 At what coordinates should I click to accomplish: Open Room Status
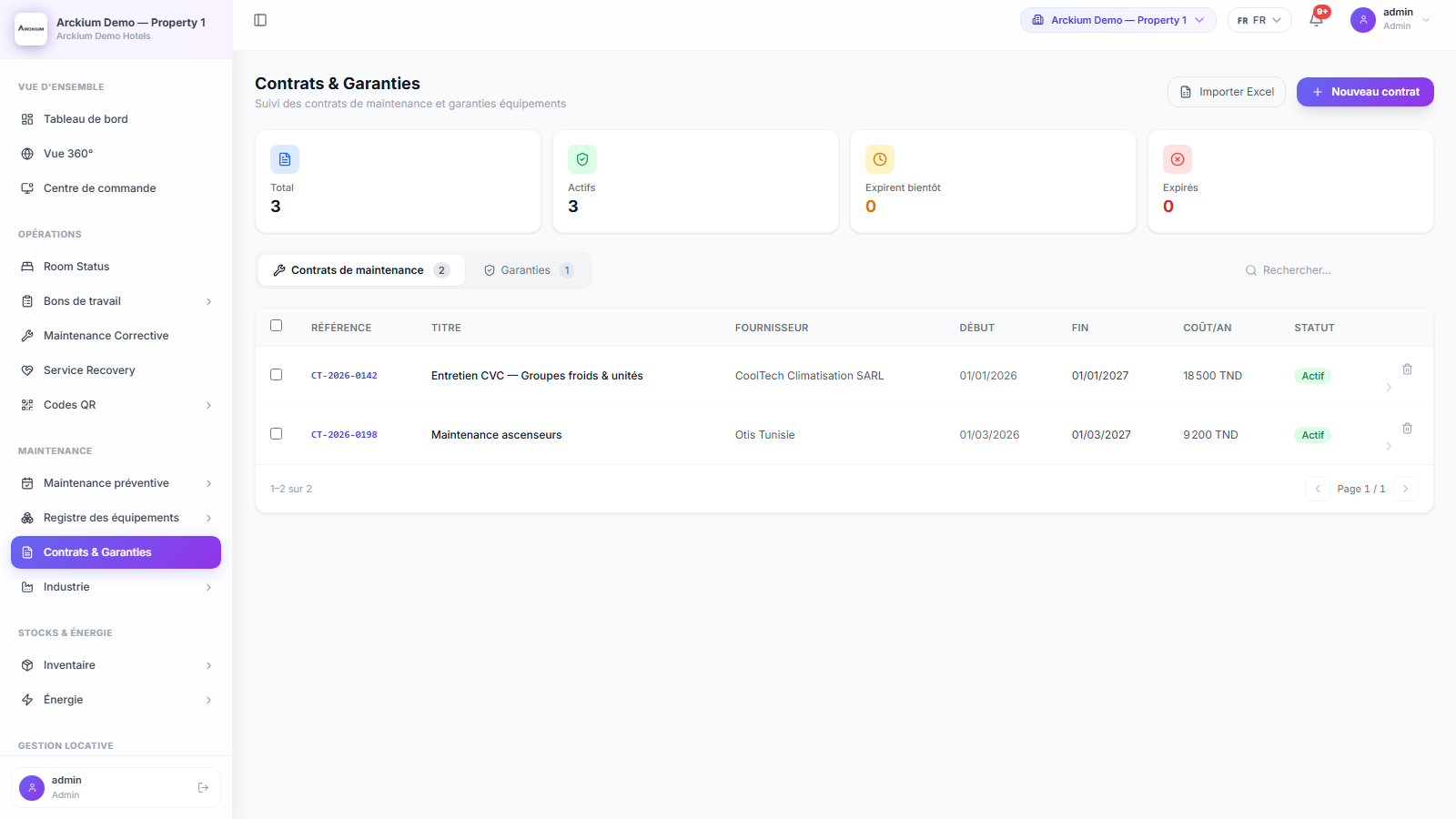(x=116, y=267)
